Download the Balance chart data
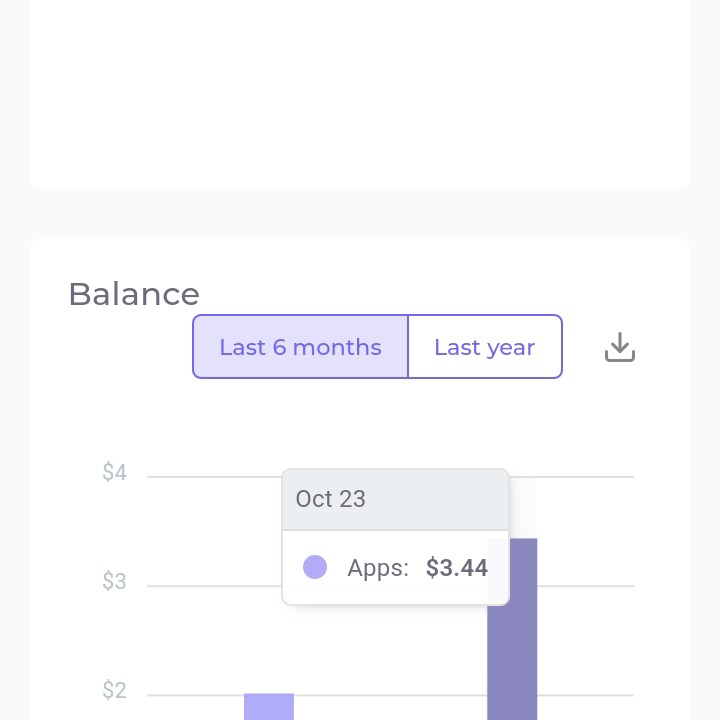This screenshot has width=720, height=720. point(619,347)
